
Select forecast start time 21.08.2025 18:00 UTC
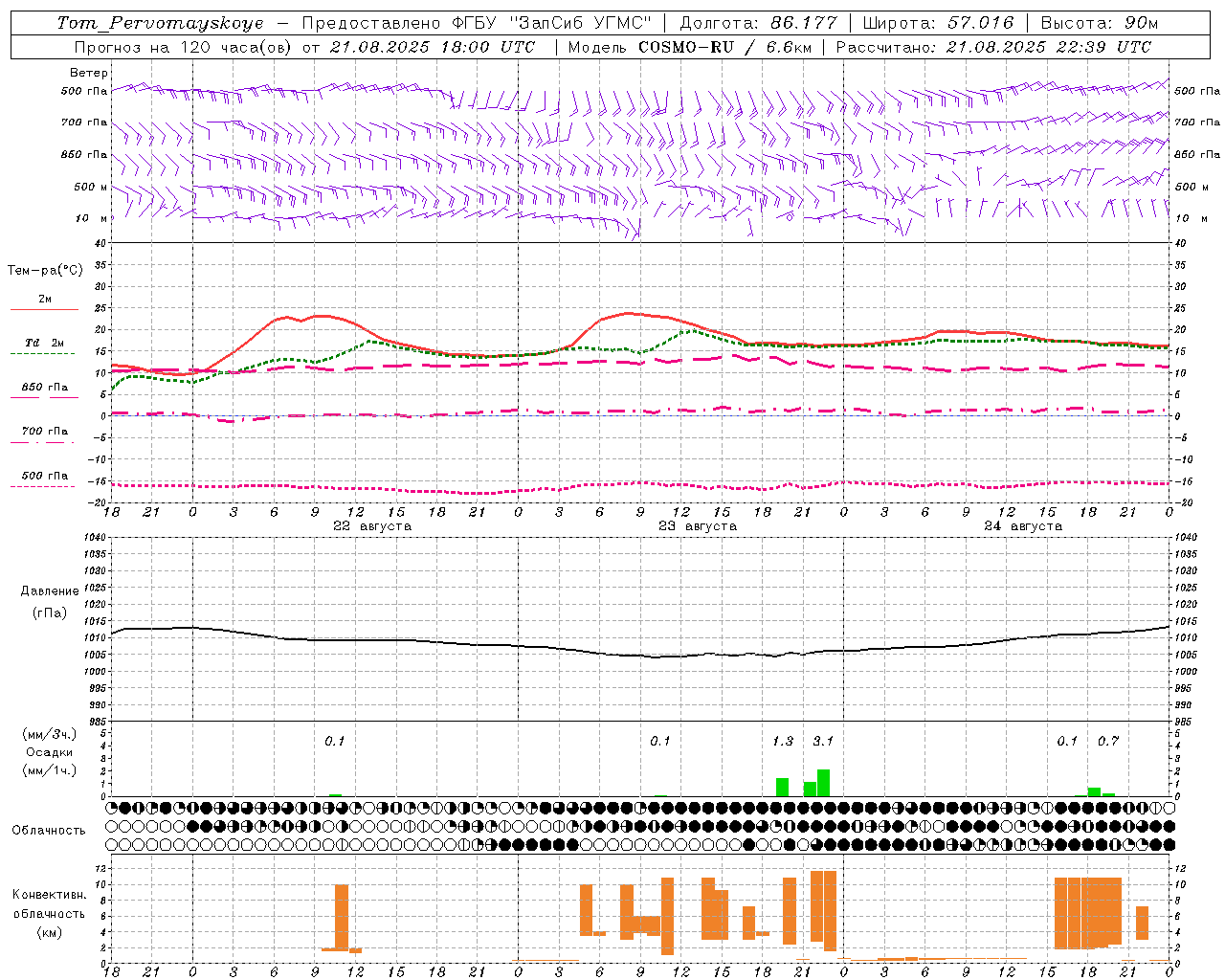coord(432,47)
